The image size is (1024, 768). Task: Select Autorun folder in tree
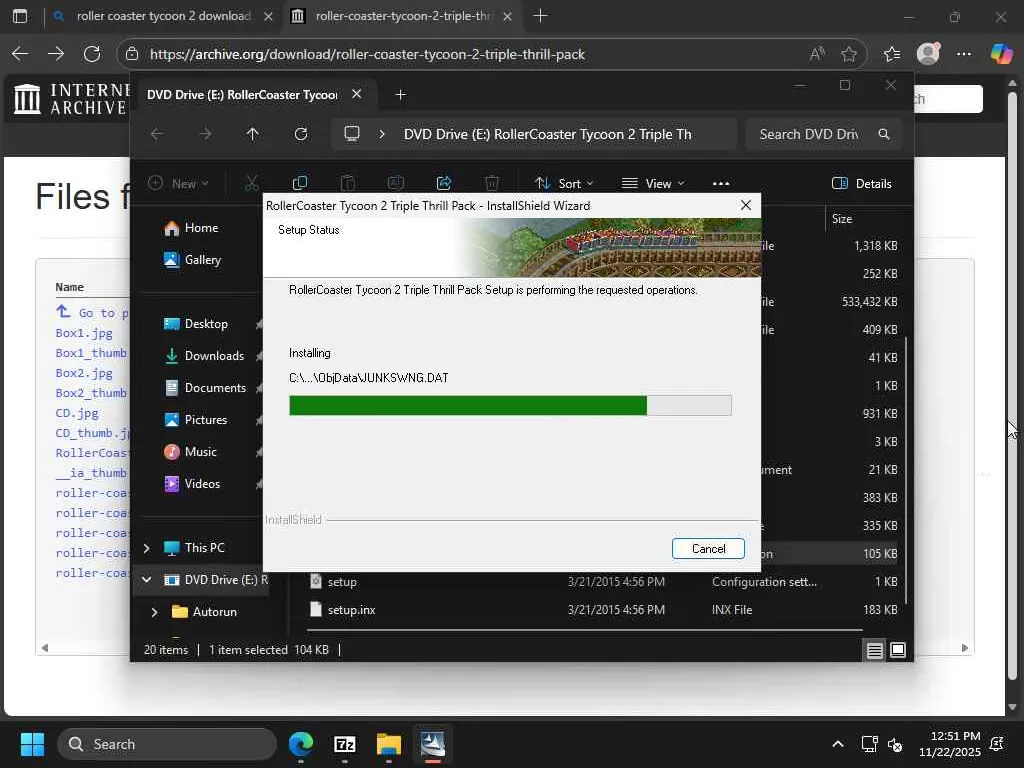[x=214, y=612]
